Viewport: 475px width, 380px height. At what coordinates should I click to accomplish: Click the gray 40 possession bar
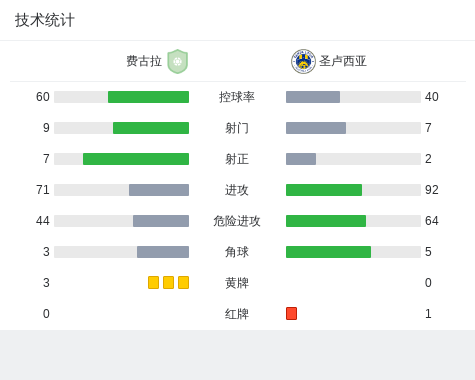[313, 97]
